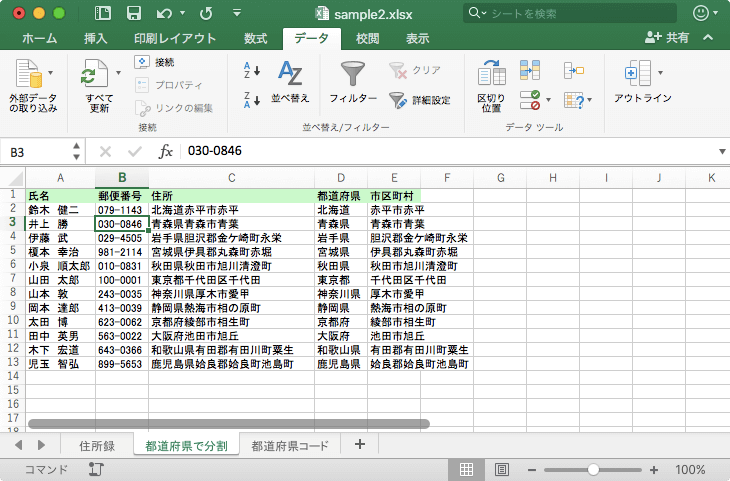This screenshot has height=481, width=730.
Task: Collapse the ribbon with the chevron
Action: point(708,37)
